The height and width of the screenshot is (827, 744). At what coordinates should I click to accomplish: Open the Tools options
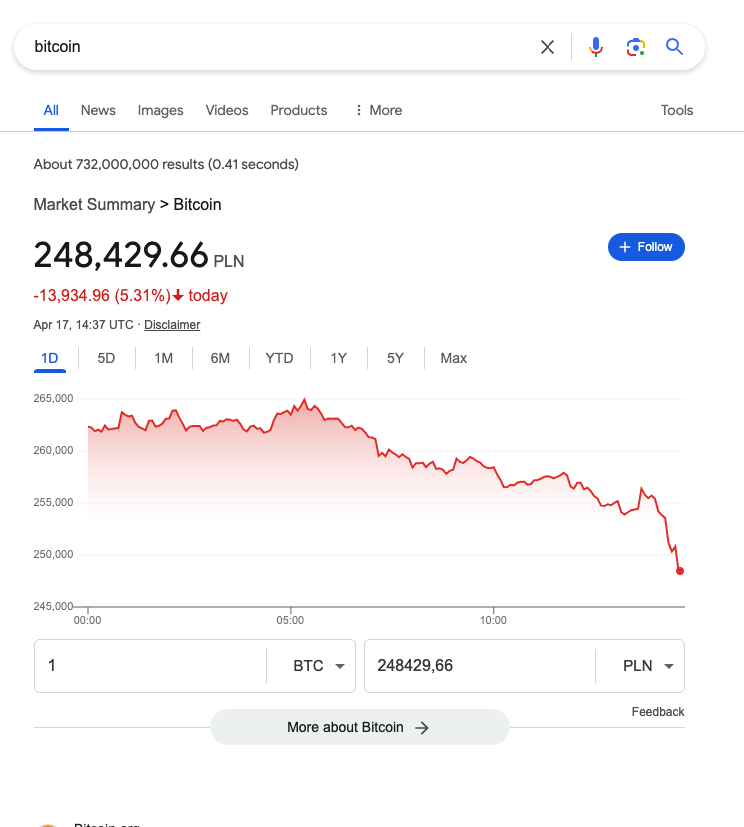pos(677,110)
